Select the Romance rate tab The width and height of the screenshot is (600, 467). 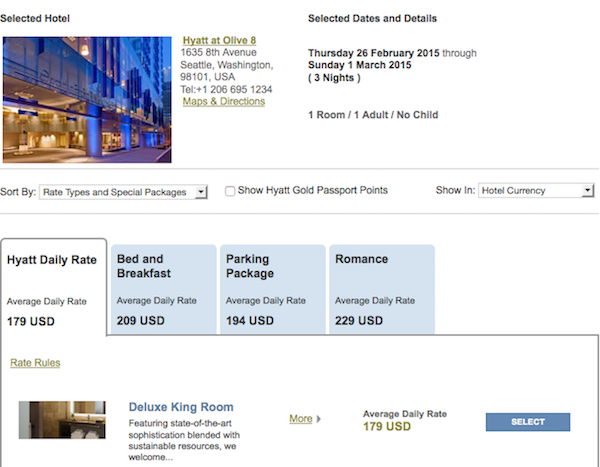point(382,289)
